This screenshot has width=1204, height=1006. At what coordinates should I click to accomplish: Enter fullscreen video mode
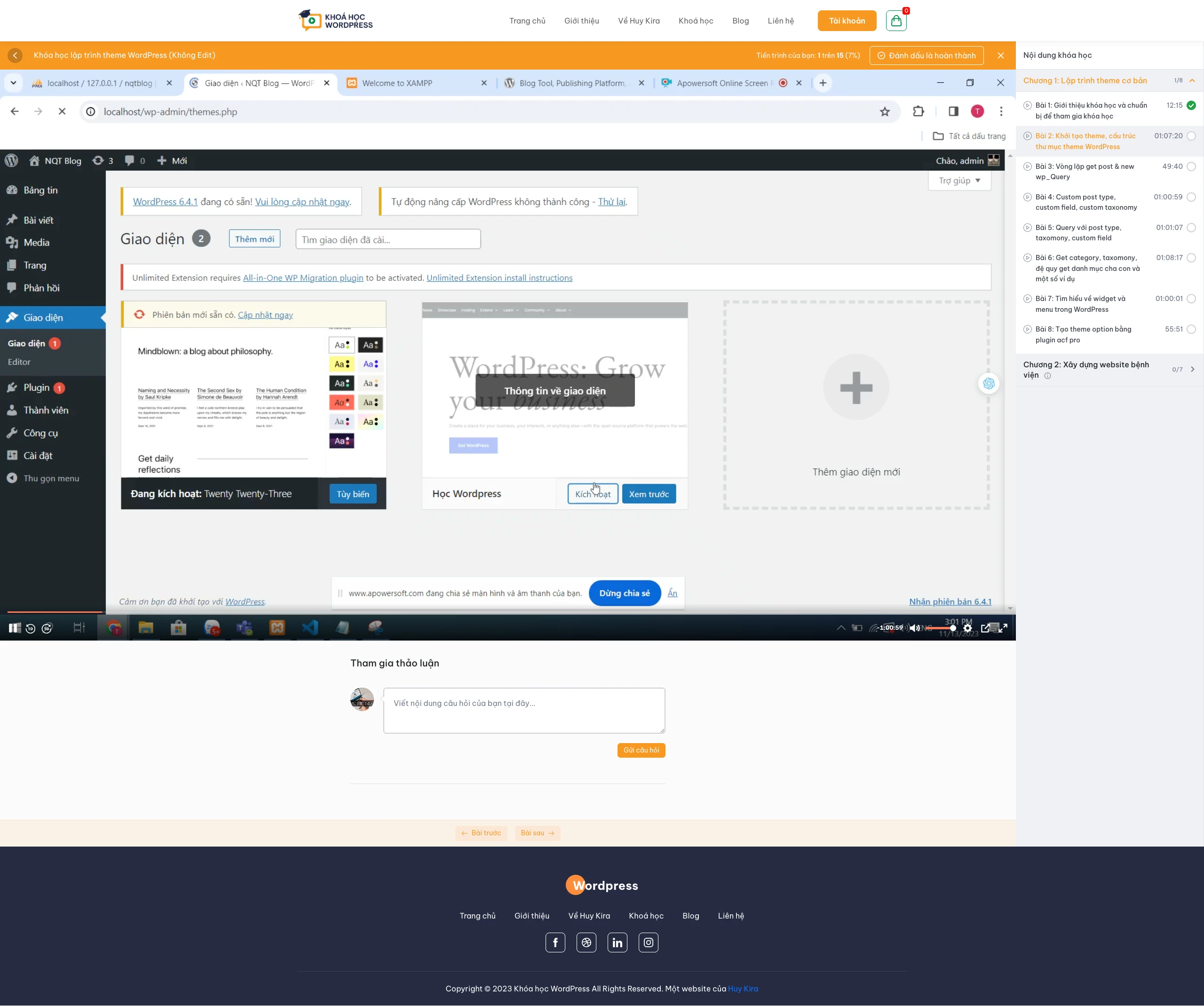[1003, 628]
